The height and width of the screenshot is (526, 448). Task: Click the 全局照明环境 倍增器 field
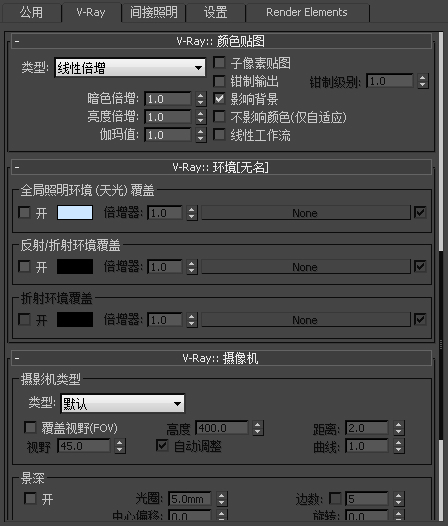click(x=165, y=213)
